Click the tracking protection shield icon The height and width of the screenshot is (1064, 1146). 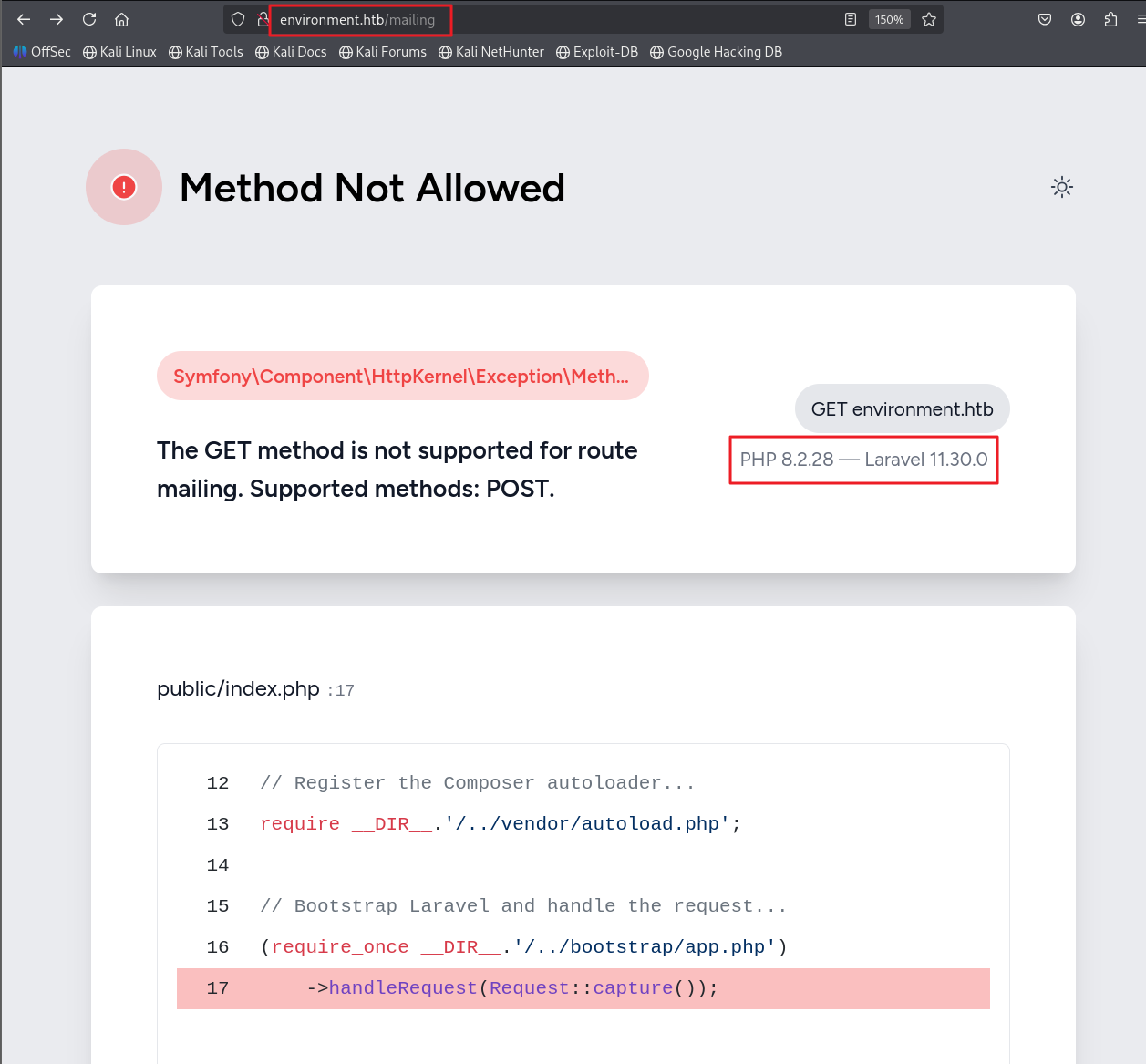point(238,19)
